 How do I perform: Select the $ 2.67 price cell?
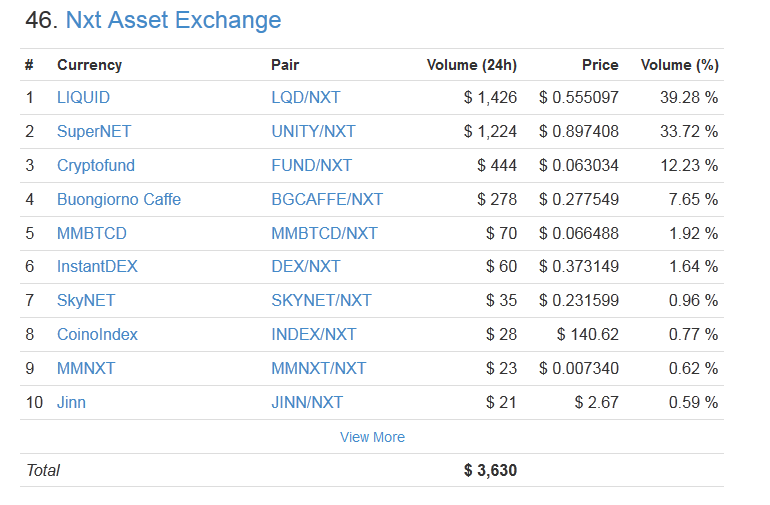(x=597, y=402)
